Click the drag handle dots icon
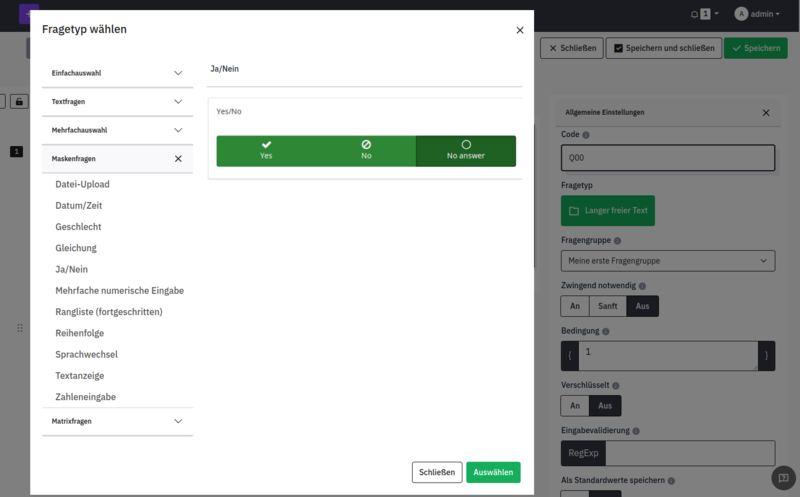The height and width of the screenshot is (497, 800). tap(19, 328)
